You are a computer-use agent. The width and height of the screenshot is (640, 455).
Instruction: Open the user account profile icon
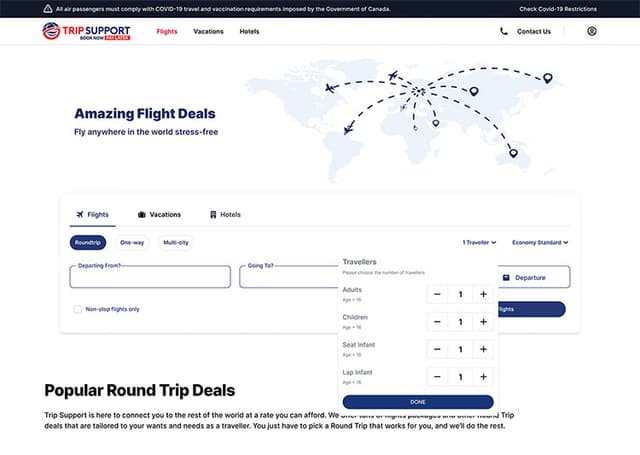(592, 31)
